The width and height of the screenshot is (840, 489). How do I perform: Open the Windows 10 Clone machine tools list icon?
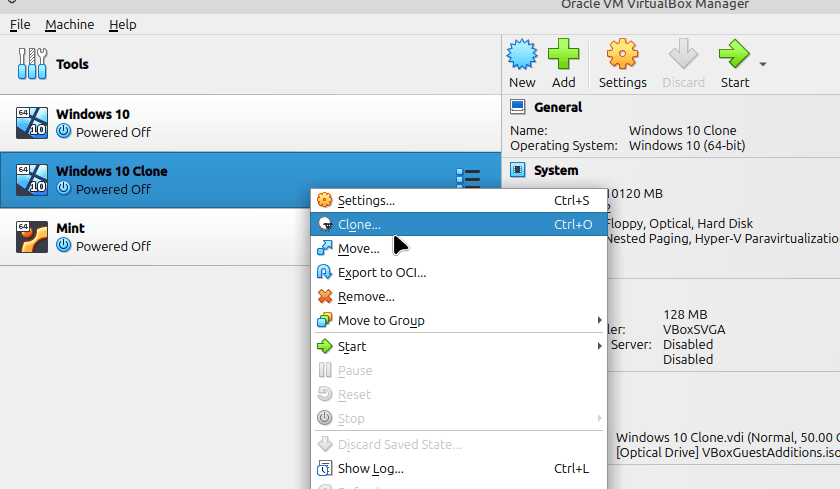(x=468, y=178)
